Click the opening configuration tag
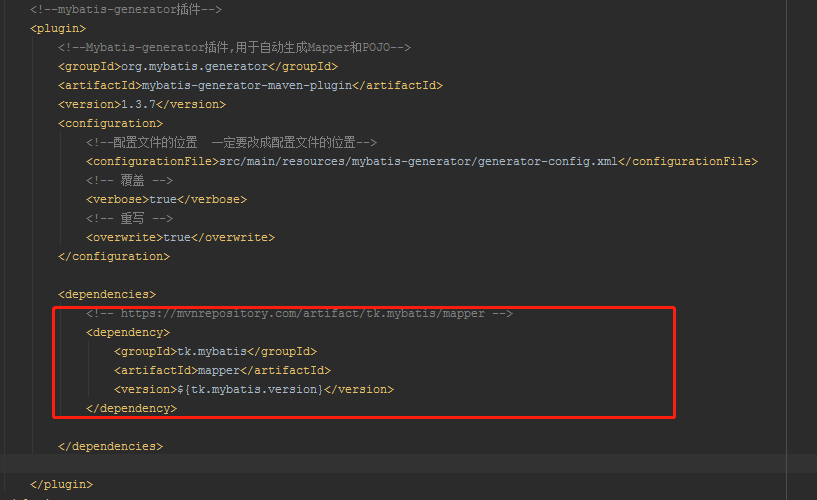Viewport: 817px width, 500px height. click(x=110, y=123)
